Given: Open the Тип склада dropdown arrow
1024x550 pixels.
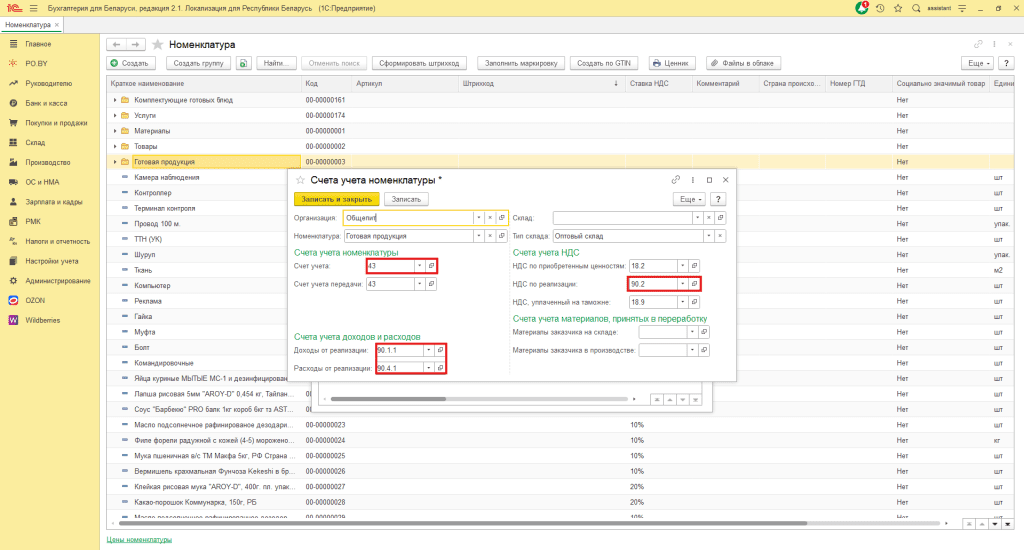Looking at the screenshot, I should click(x=708, y=236).
